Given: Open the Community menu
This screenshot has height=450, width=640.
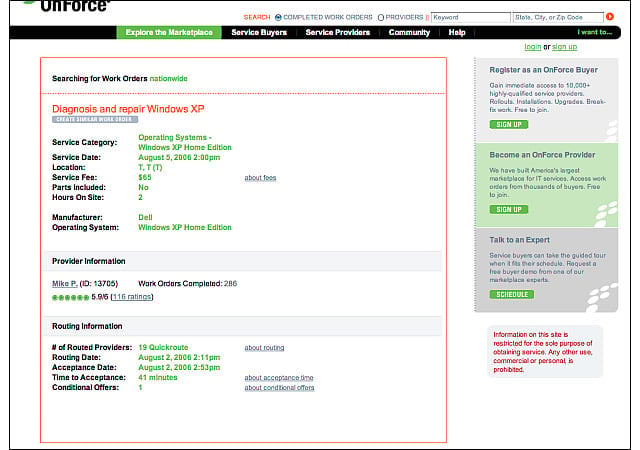Looking at the screenshot, I should 409,32.
